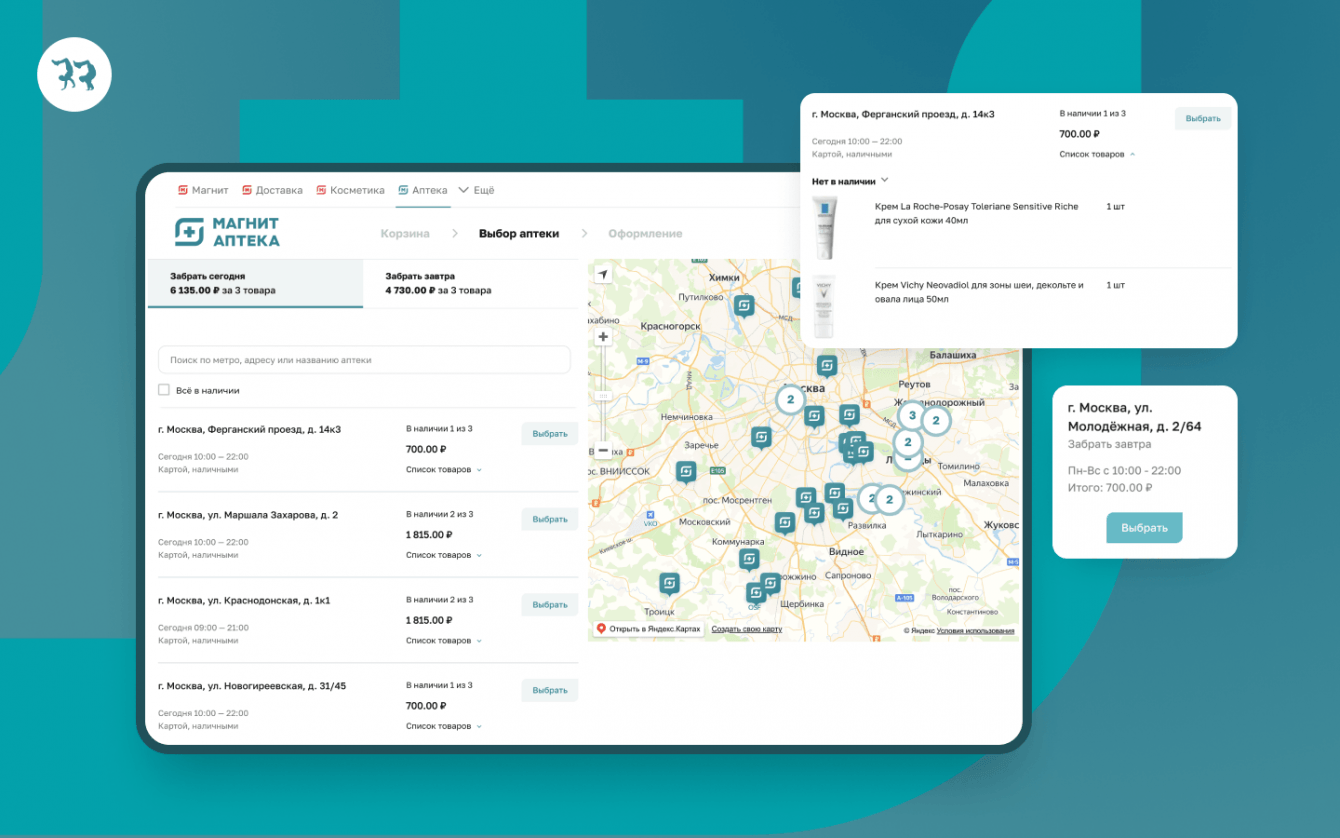The height and width of the screenshot is (838, 1340).
Task: Switch to the Забрать завтра tab
Action: [x=471, y=283]
